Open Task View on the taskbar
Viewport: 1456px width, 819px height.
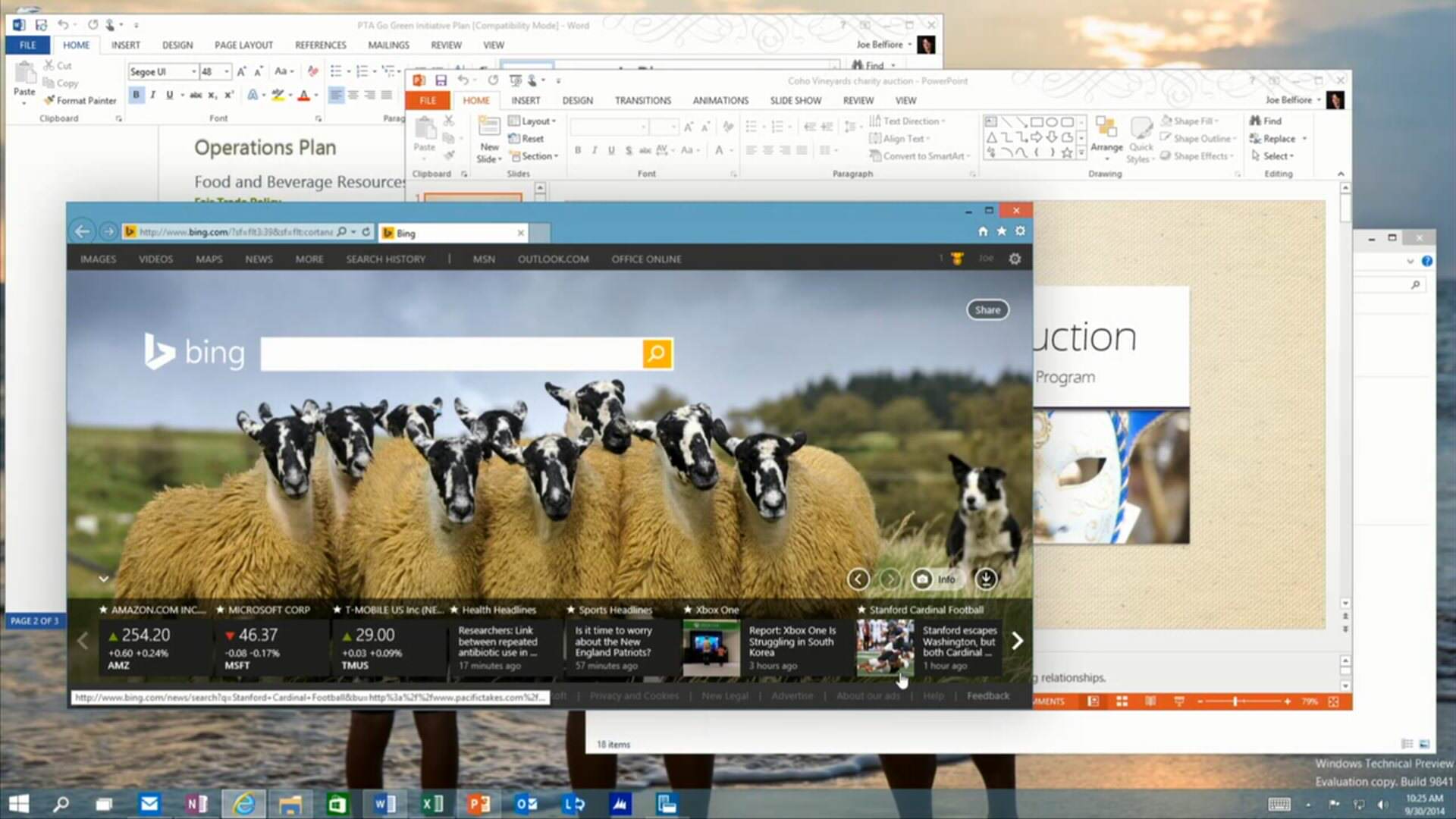click(x=104, y=804)
